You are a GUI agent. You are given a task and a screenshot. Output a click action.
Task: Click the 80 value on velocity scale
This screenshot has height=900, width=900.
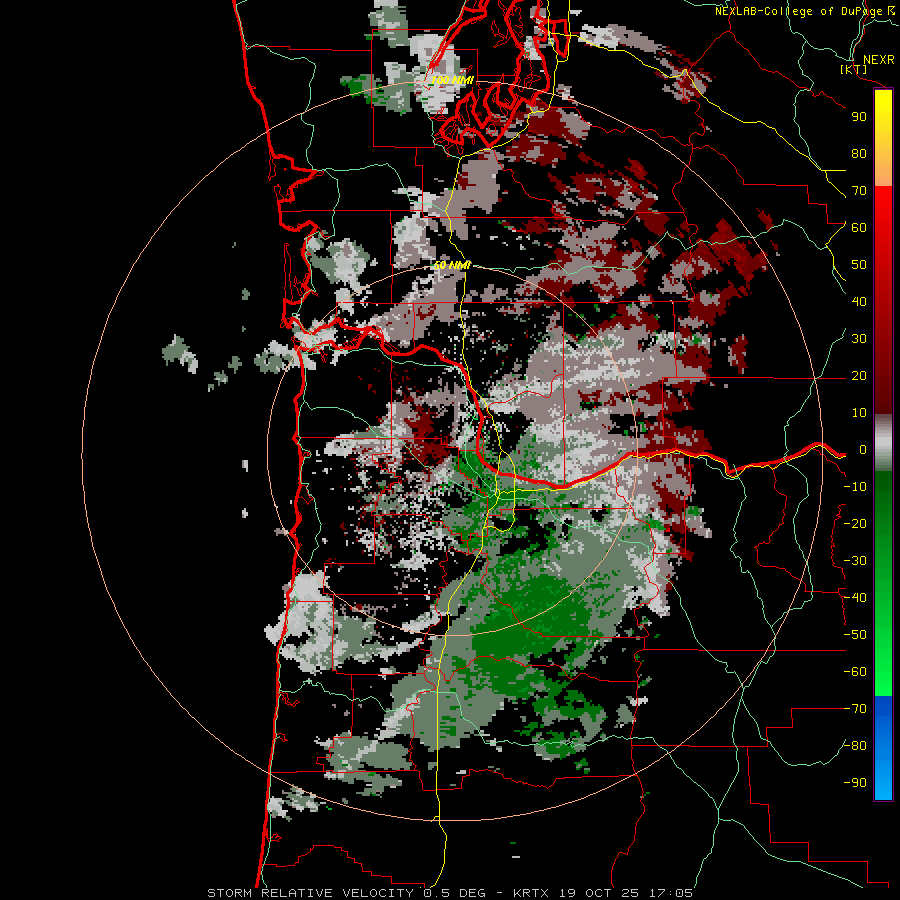[x=859, y=153]
